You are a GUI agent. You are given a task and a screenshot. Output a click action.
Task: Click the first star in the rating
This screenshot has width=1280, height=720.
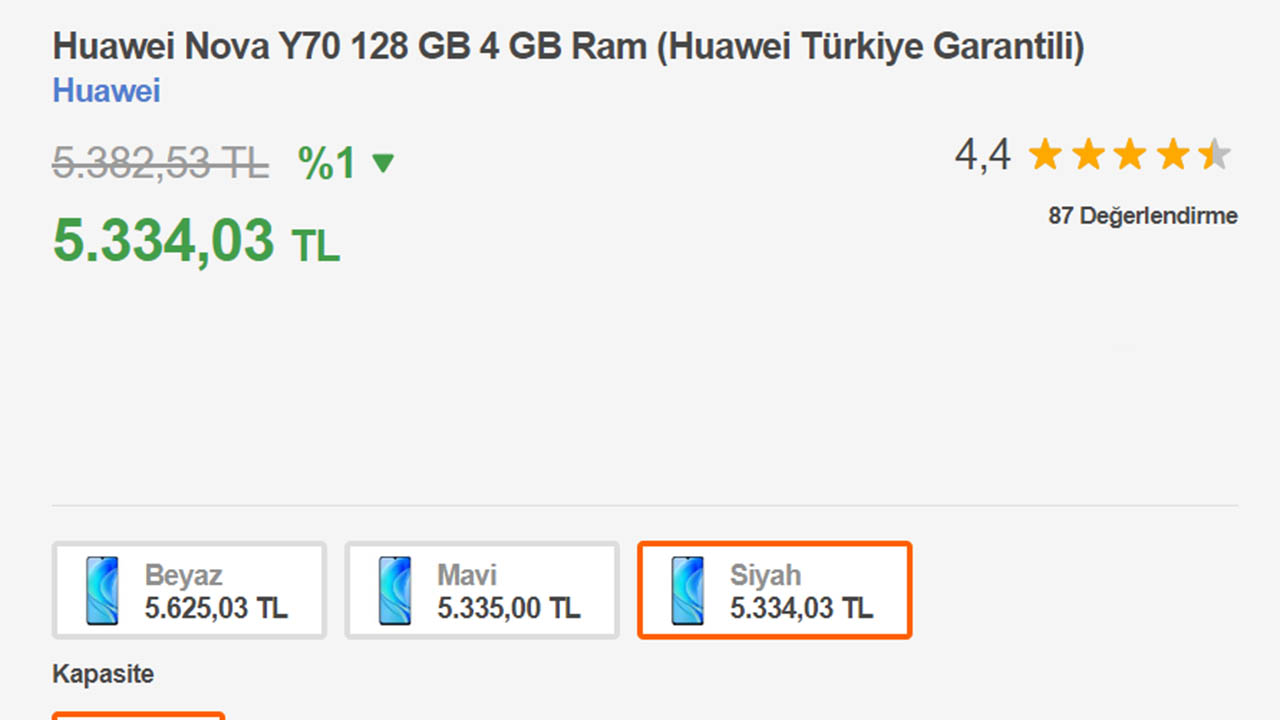pos(1046,154)
